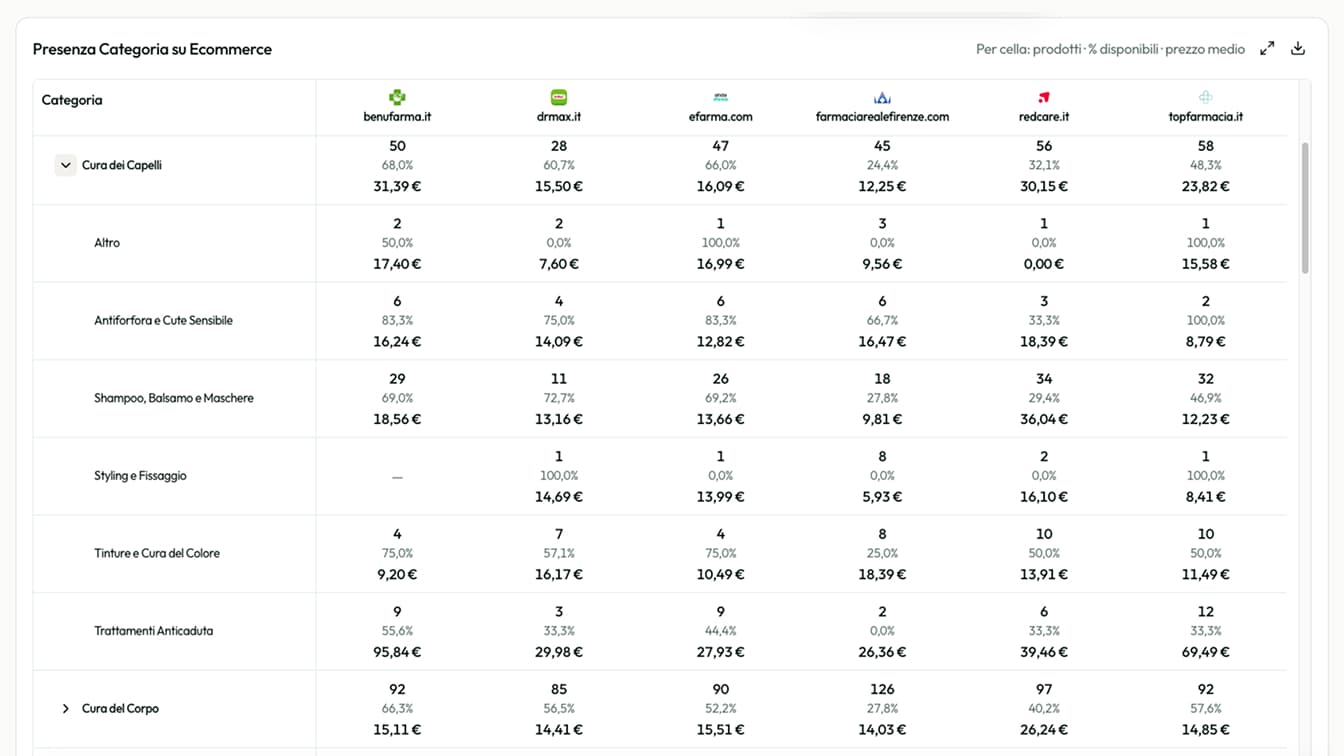Click the drmax.it green logo
The width and height of the screenshot is (1344, 756).
click(x=559, y=97)
